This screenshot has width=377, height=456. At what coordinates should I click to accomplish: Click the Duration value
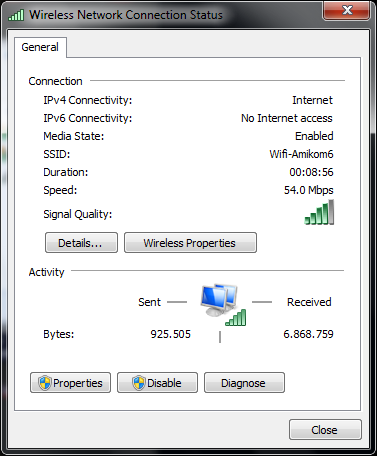pyautogui.click(x=311, y=172)
